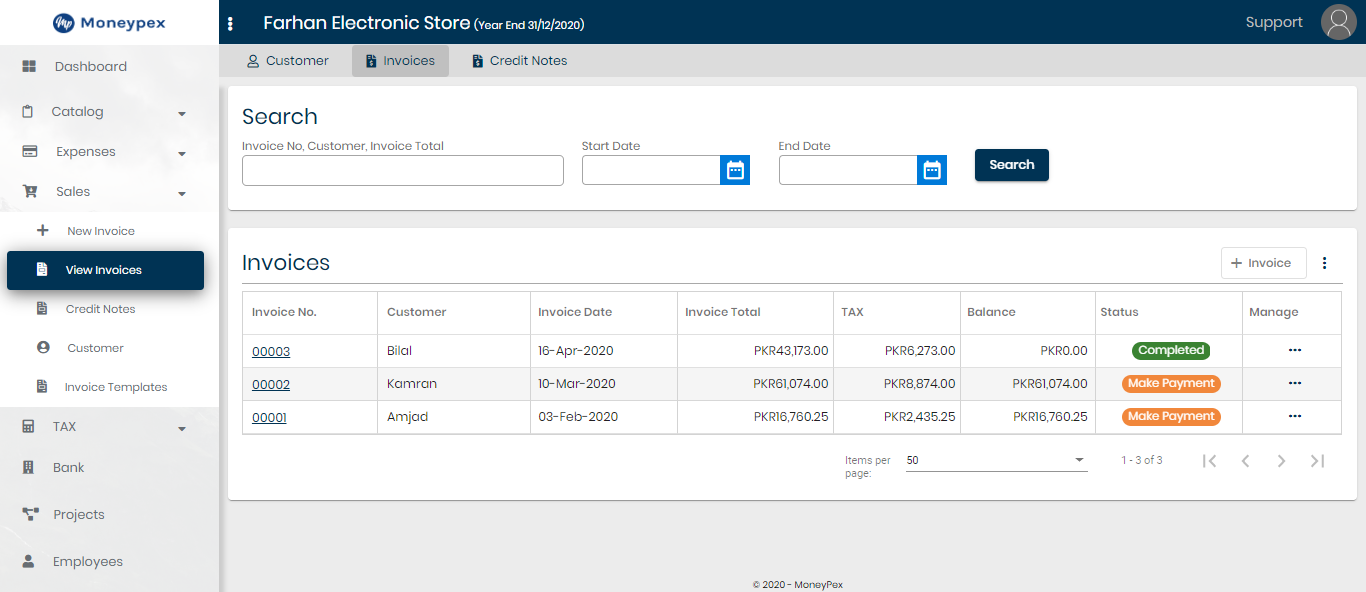Screen dimensions: 1366x592
Task: Click the Support link
Action: [1274, 22]
